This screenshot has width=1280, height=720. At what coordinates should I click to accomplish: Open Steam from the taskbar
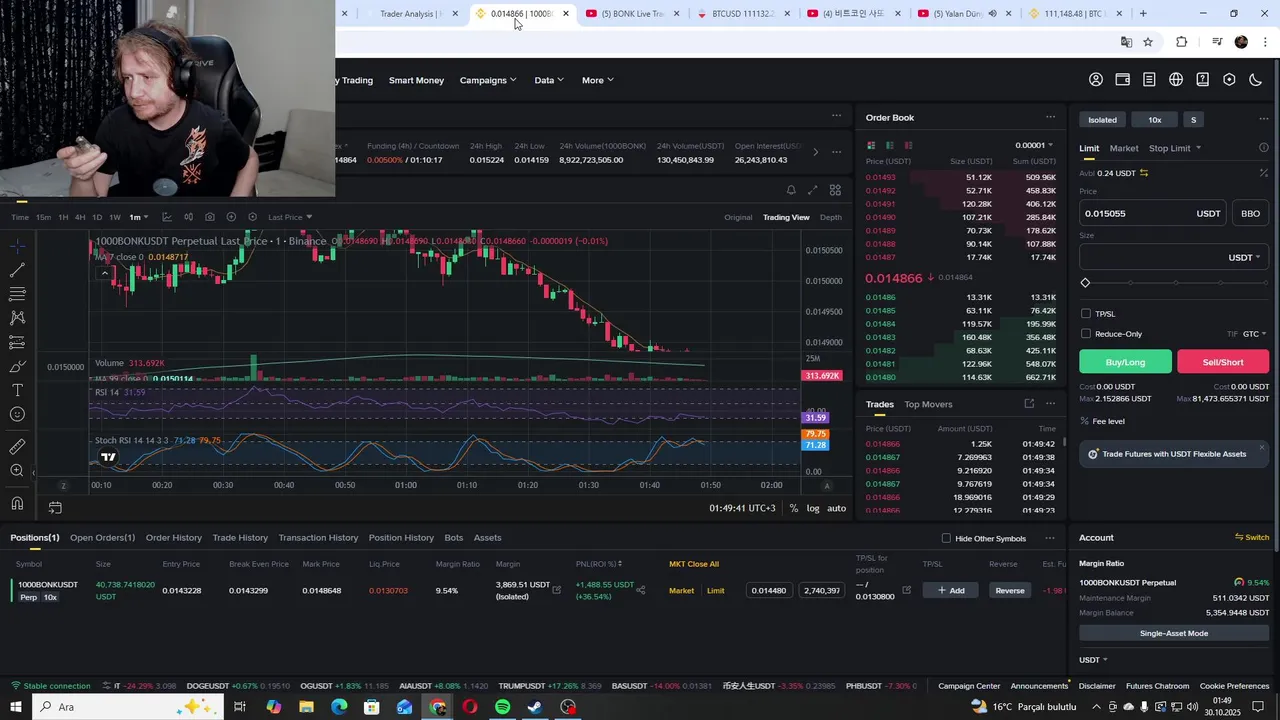pyautogui.click(x=535, y=707)
